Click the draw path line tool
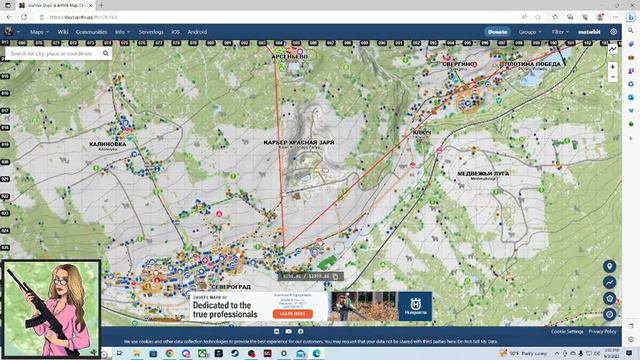The image size is (640, 360). (x=609, y=282)
